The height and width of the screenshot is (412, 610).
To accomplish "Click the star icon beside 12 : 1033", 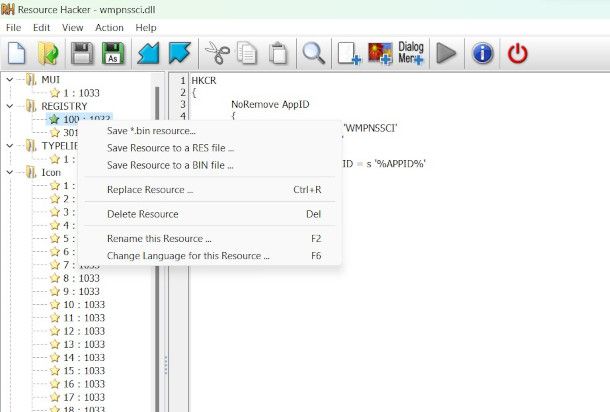I will [x=55, y=331].
